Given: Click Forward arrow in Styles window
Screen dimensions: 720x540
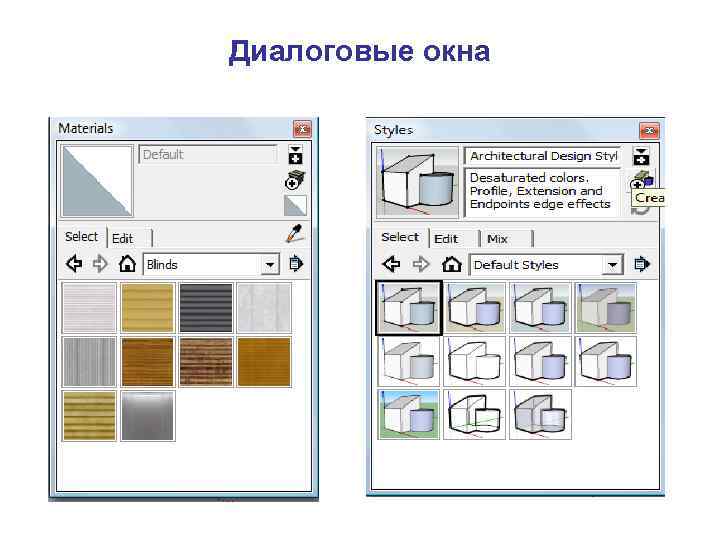Looking at the screenshot, I should point(421,264).
